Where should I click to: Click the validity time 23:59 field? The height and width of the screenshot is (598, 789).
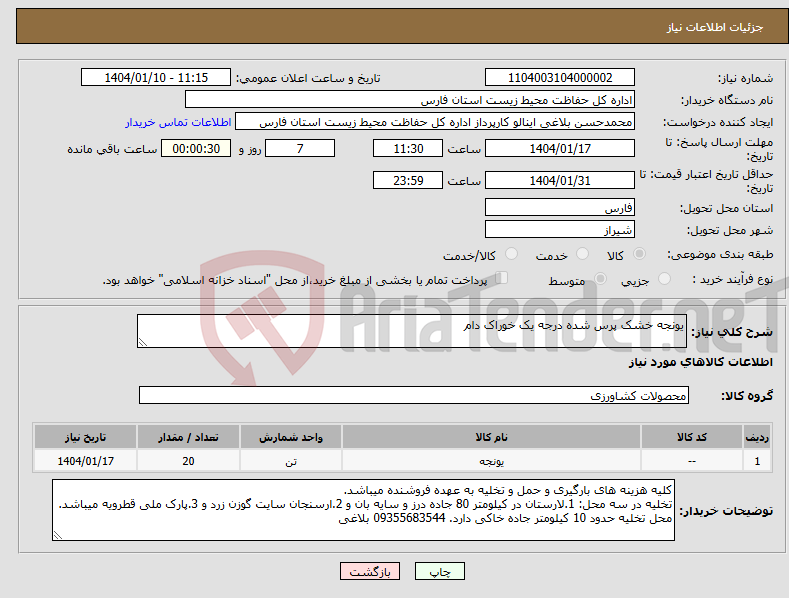pyautogui.click(x=408, y=180)
